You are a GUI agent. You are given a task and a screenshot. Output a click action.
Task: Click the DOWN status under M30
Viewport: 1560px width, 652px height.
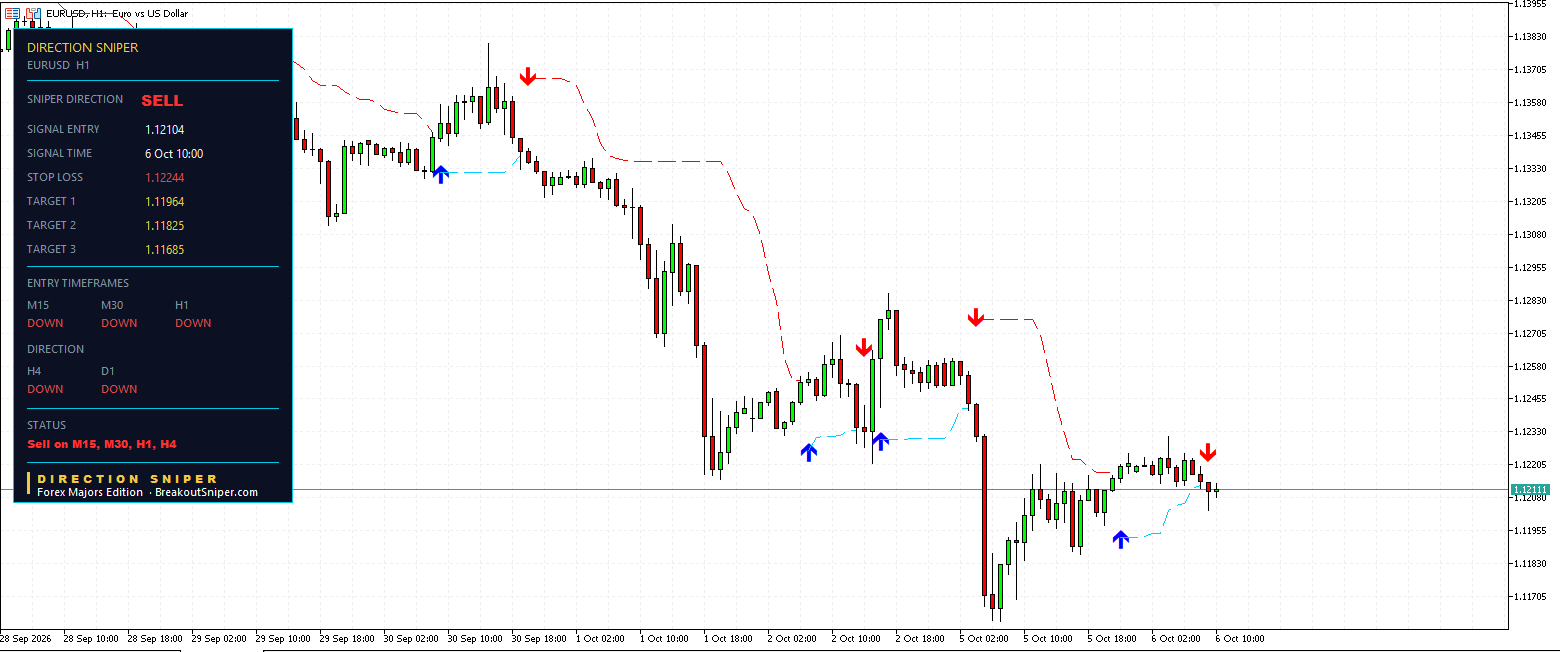pyautogui.click(x=119, y=323)
